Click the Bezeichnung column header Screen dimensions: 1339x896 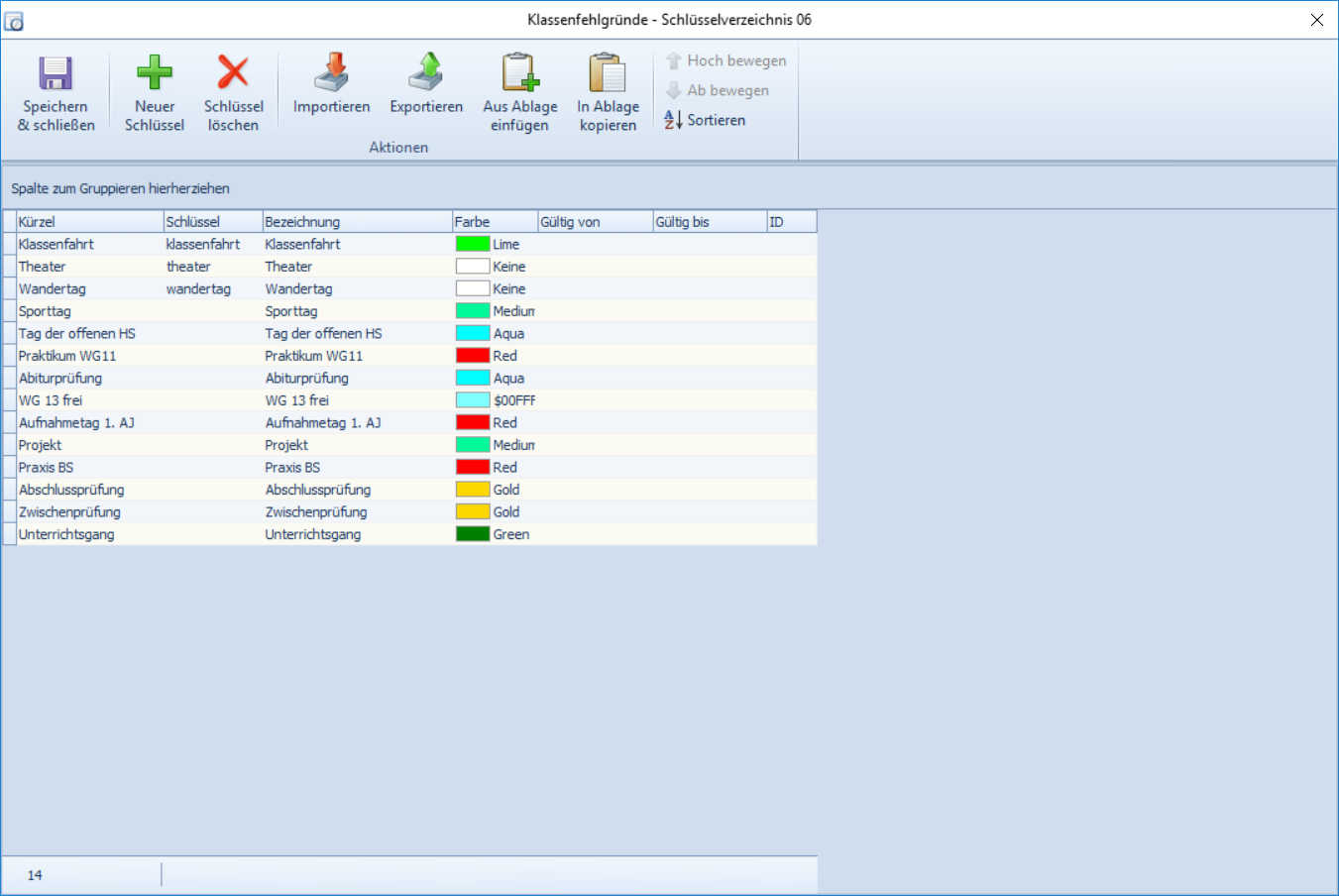click(x=357, y=222)
